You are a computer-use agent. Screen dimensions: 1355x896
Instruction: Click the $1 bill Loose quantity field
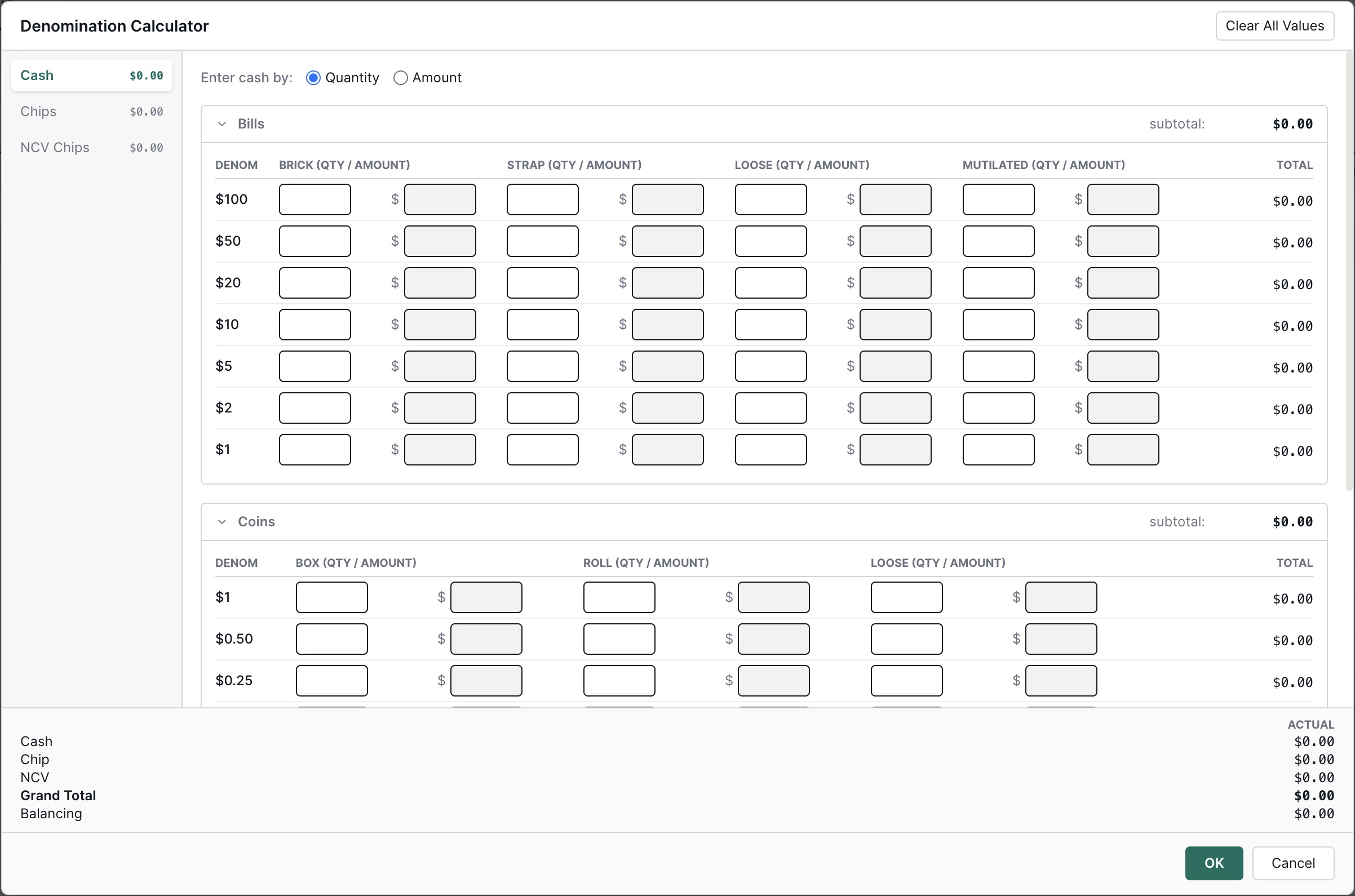[x=771, y=450]
